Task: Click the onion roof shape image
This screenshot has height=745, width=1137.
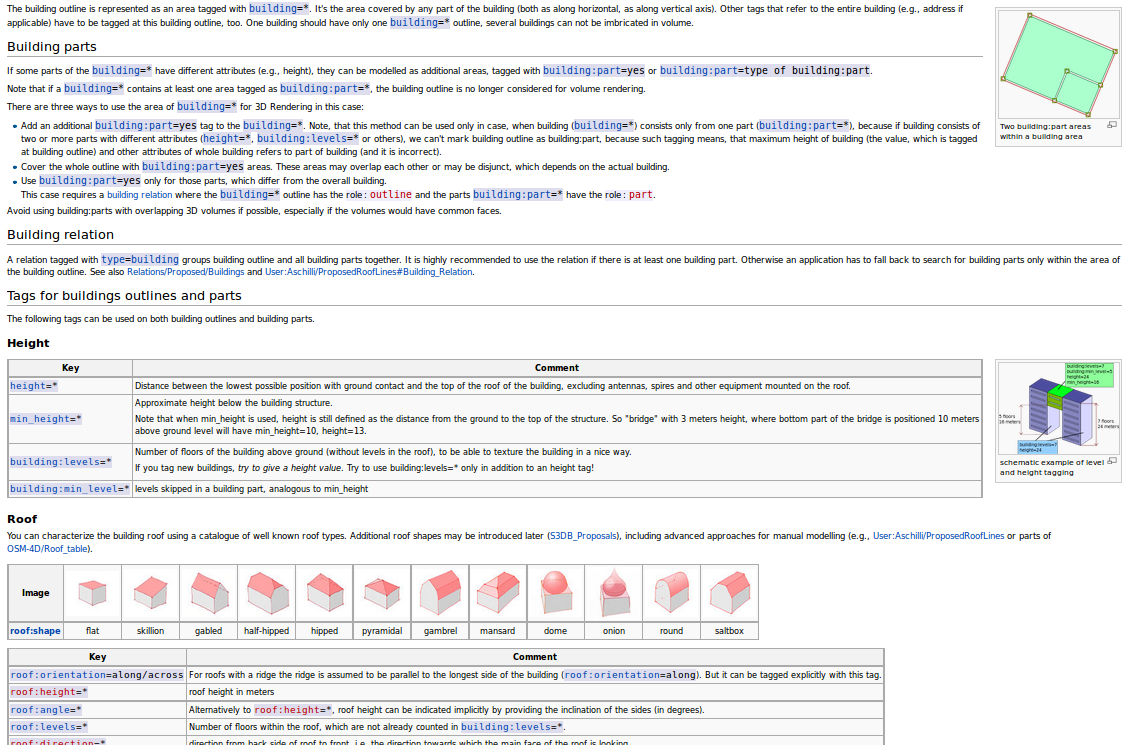Action: click(x=613, y=592)
